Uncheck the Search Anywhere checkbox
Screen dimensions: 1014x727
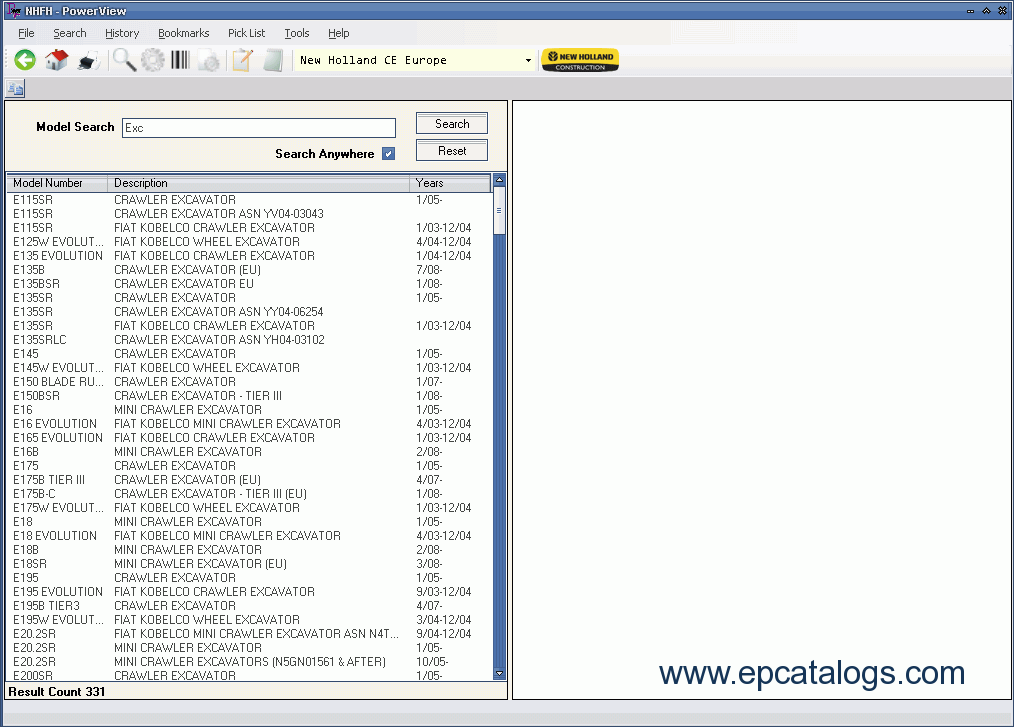(388, 154)
